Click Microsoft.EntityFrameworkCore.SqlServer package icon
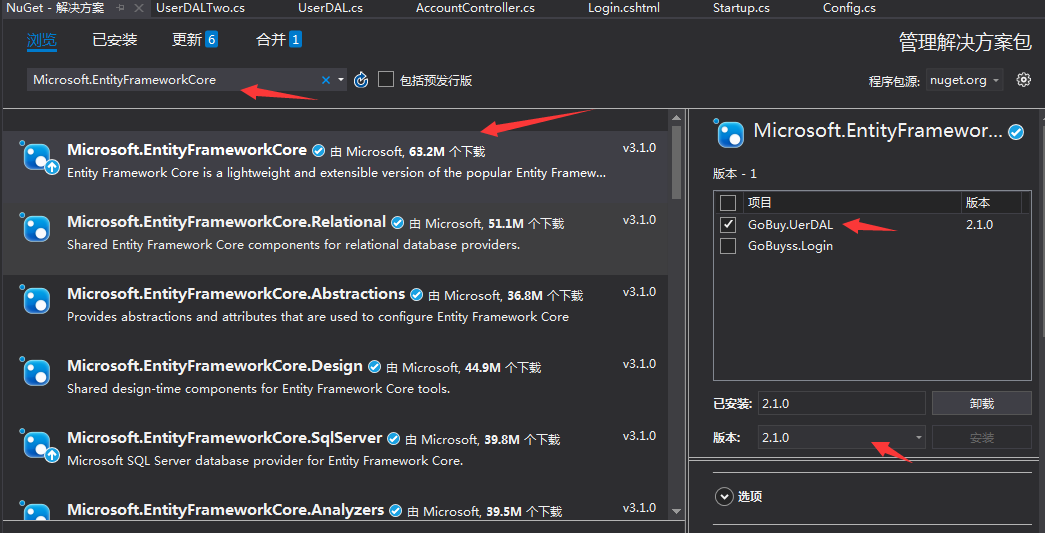 click(x=41, y=446)
